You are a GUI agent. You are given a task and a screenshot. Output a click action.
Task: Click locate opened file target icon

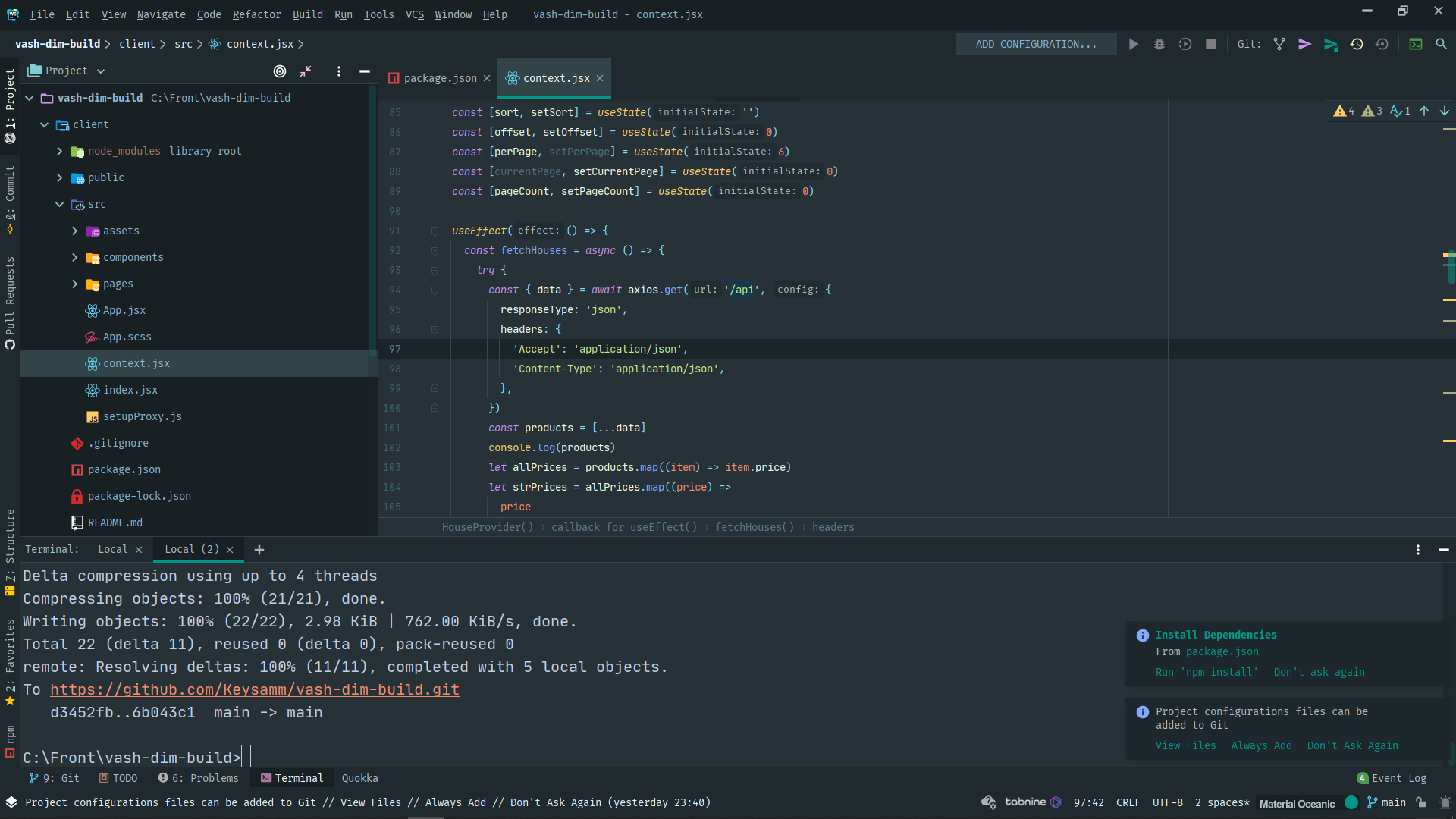tap(280, 71)
